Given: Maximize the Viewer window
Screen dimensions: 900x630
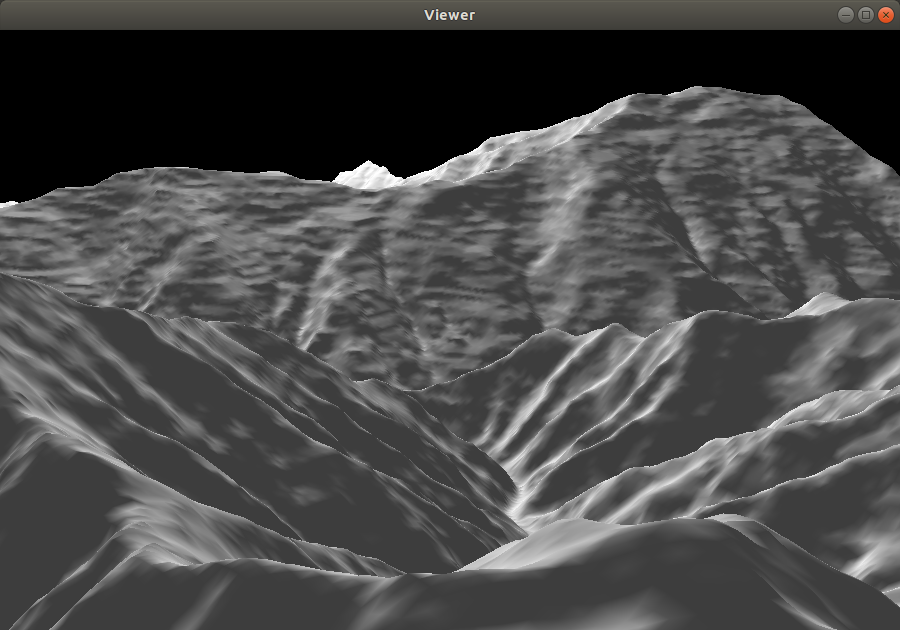Looking at the screenshot, I should point(866,15).
